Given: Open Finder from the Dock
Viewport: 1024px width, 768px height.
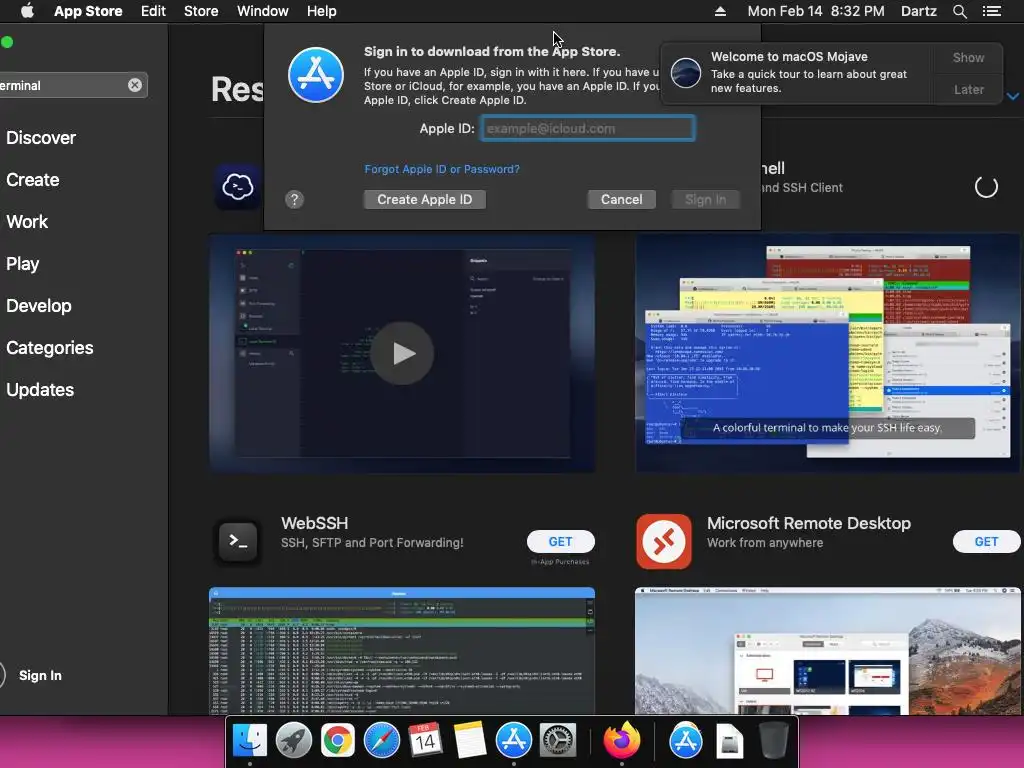Looking at the screenshot, I should tap(250, 741).
